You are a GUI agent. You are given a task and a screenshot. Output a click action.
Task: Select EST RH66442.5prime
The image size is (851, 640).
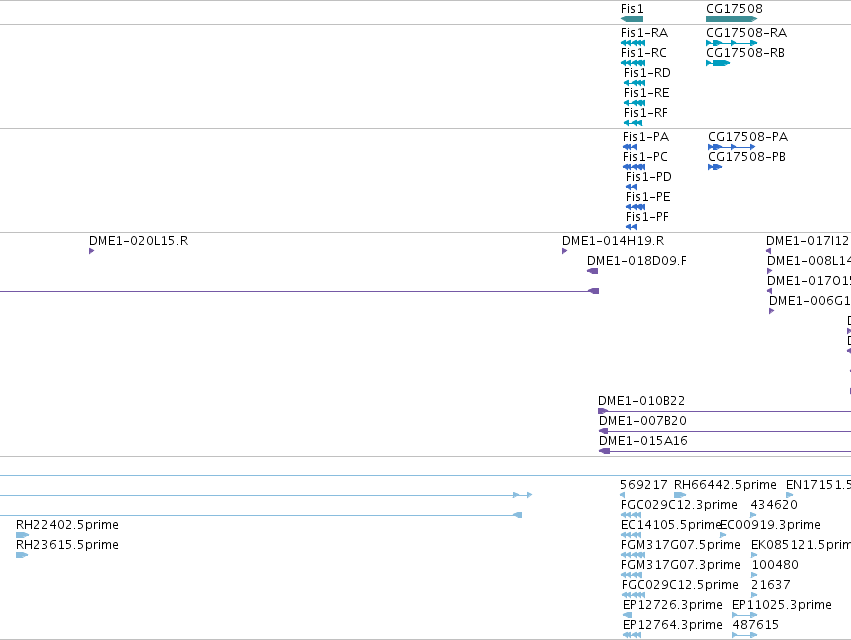[725, 485]
